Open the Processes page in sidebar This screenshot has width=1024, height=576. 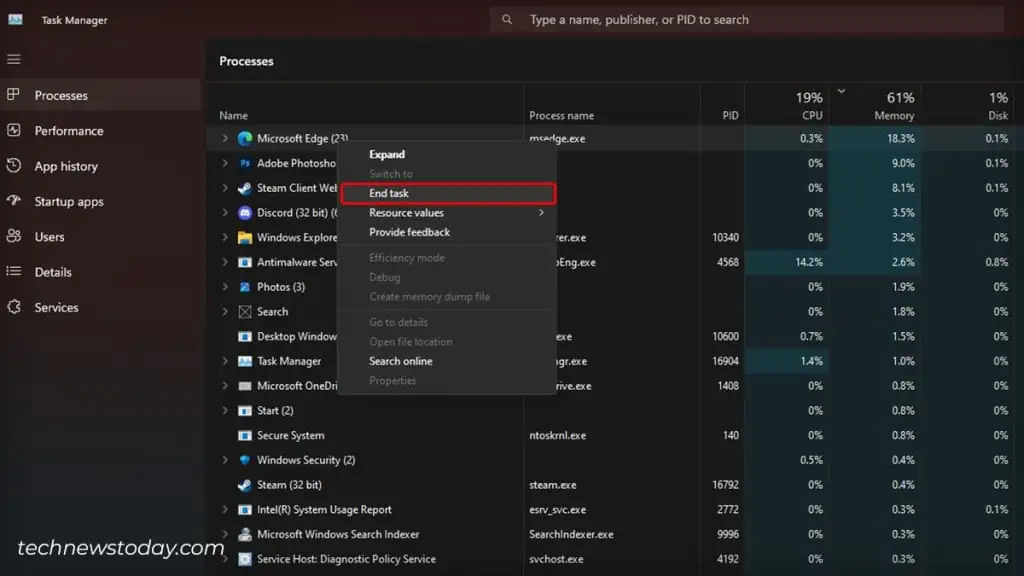[x=101, y=95]
